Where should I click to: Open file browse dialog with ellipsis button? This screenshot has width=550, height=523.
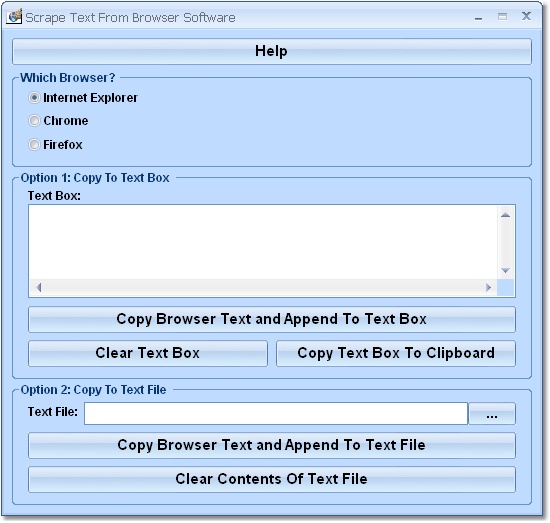492,414
